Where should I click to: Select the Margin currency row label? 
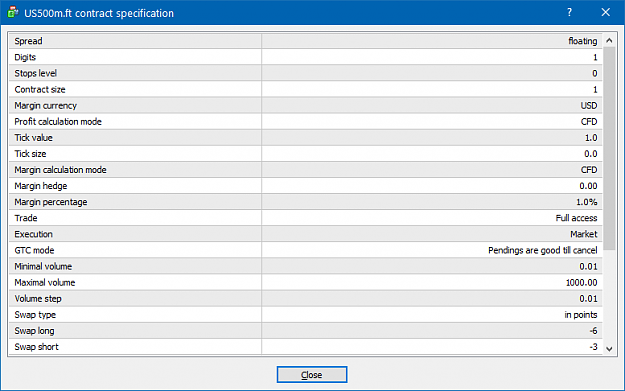[x=45, y=106]
